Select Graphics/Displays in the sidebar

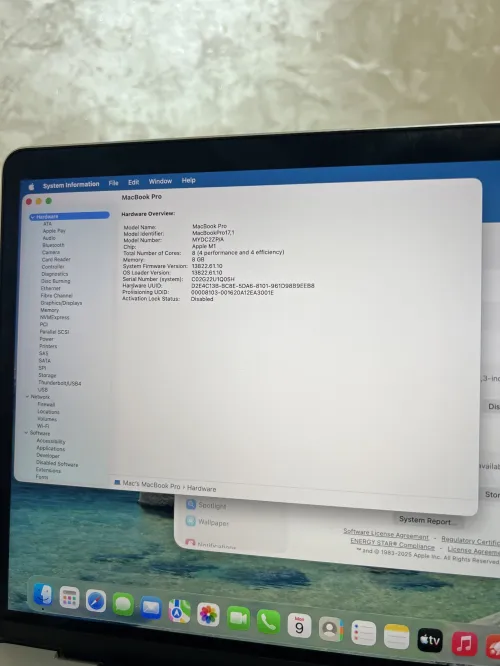(61, 303)
